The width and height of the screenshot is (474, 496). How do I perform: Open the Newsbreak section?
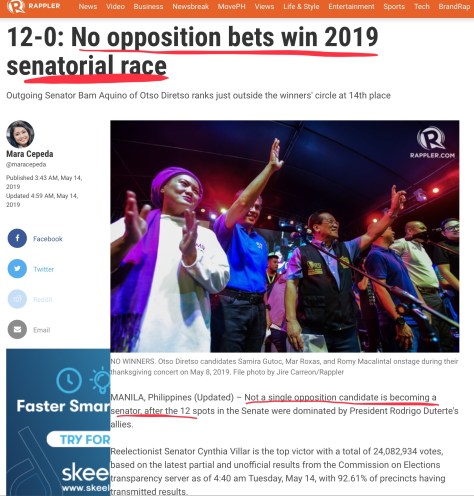(190, 6)
